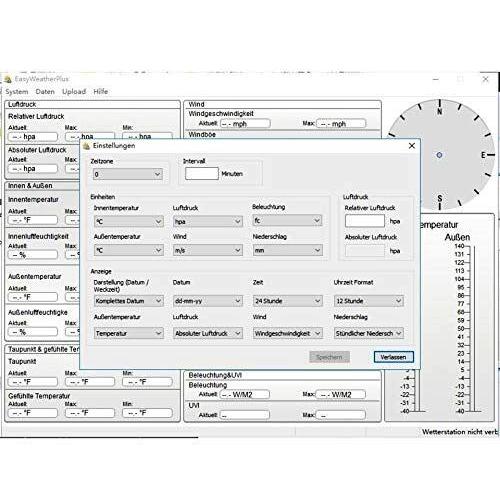Open the System menu
Image resolution: width=500 pixels, height=500 pixels.
pyautogui.click(x=17, y=91)
